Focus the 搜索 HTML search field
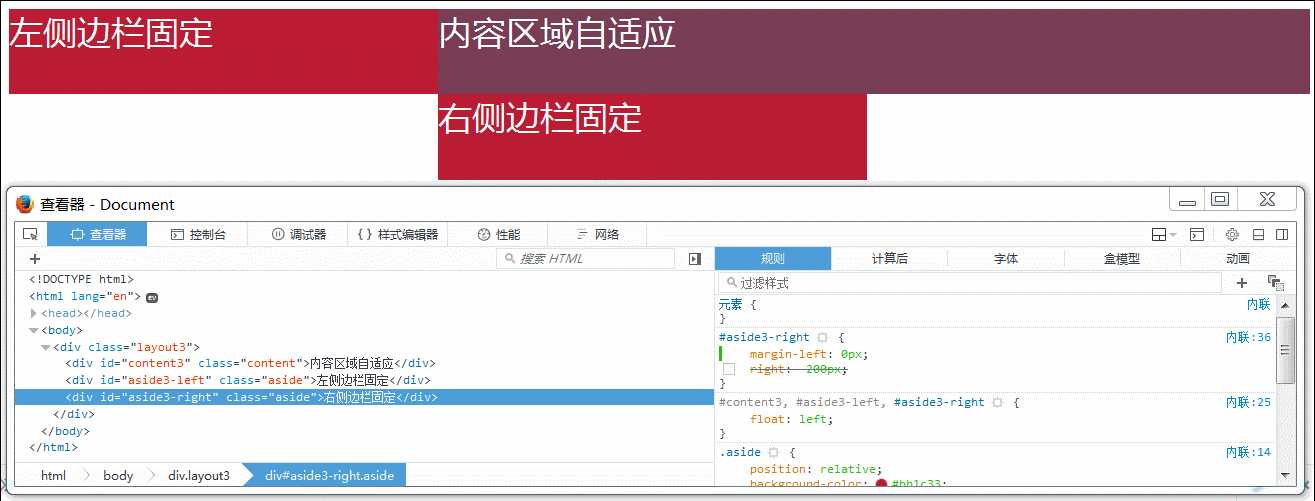Image resolution: width=1315 pixels, height=501 pixels. pos(586,259)
